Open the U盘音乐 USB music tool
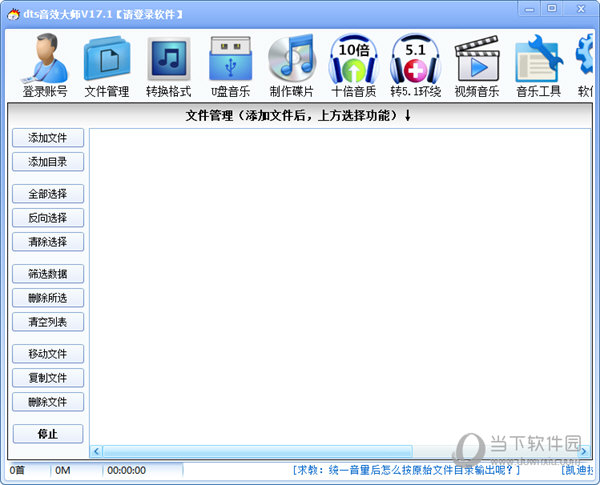Screen dimensions: 600x485 click(x=230, y=65)
